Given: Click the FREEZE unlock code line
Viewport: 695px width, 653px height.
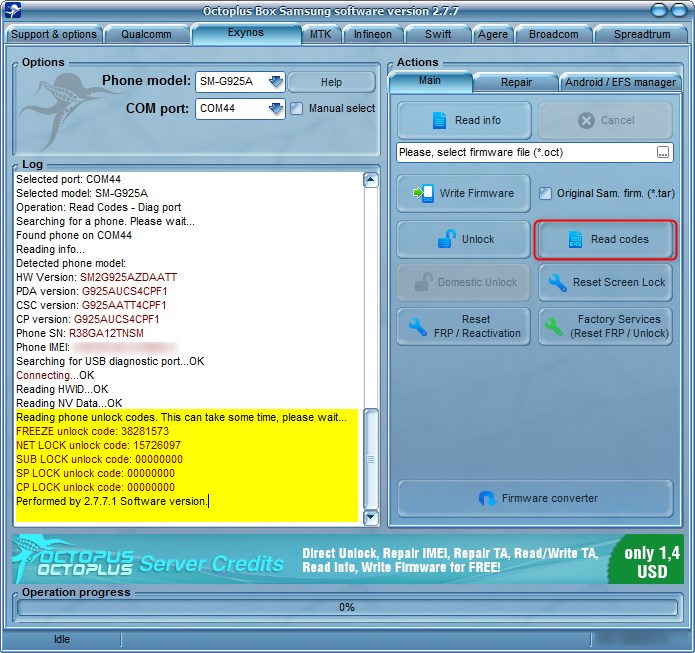Looking at the screenshot, I should tap(93, 431).
